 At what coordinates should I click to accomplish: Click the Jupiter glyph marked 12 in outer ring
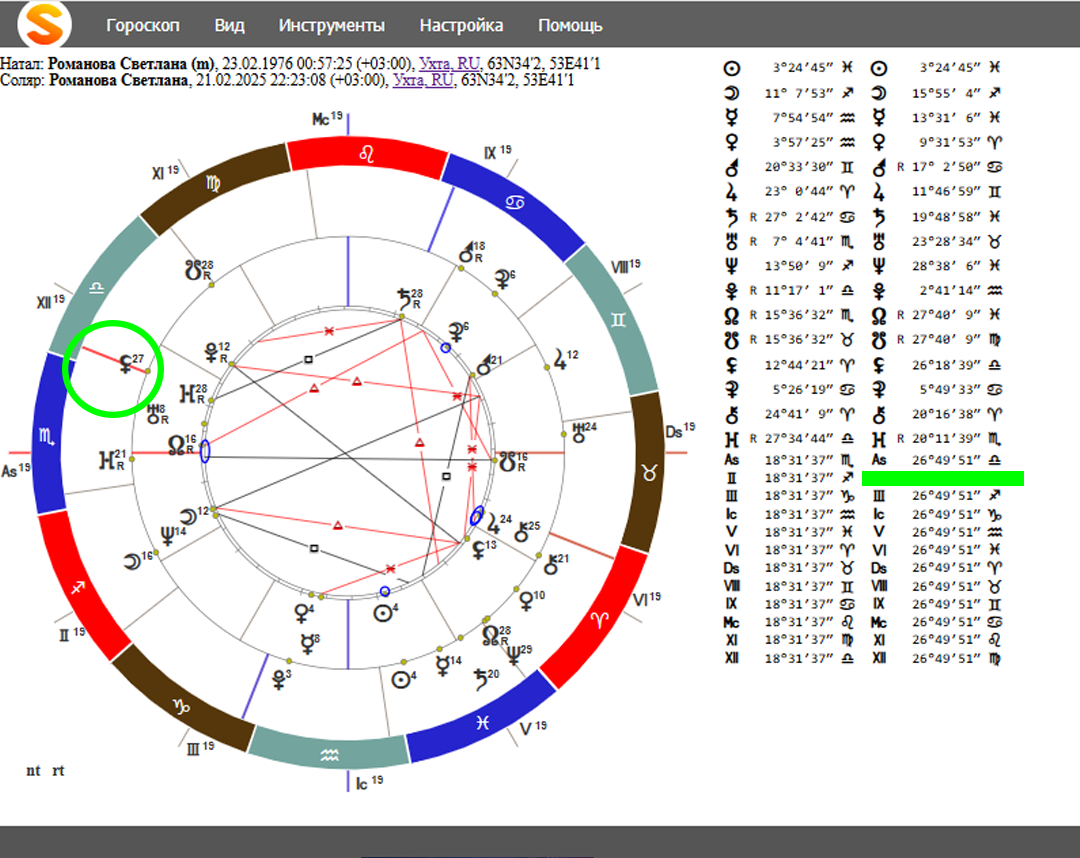point(561,359)
